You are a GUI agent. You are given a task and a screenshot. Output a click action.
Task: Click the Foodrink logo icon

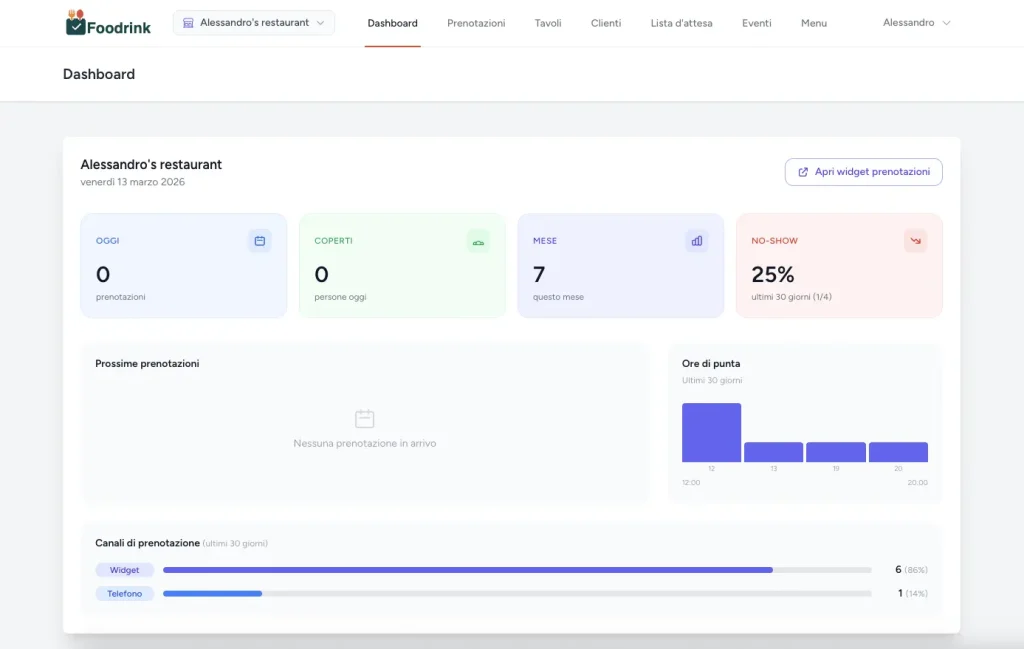76,22
